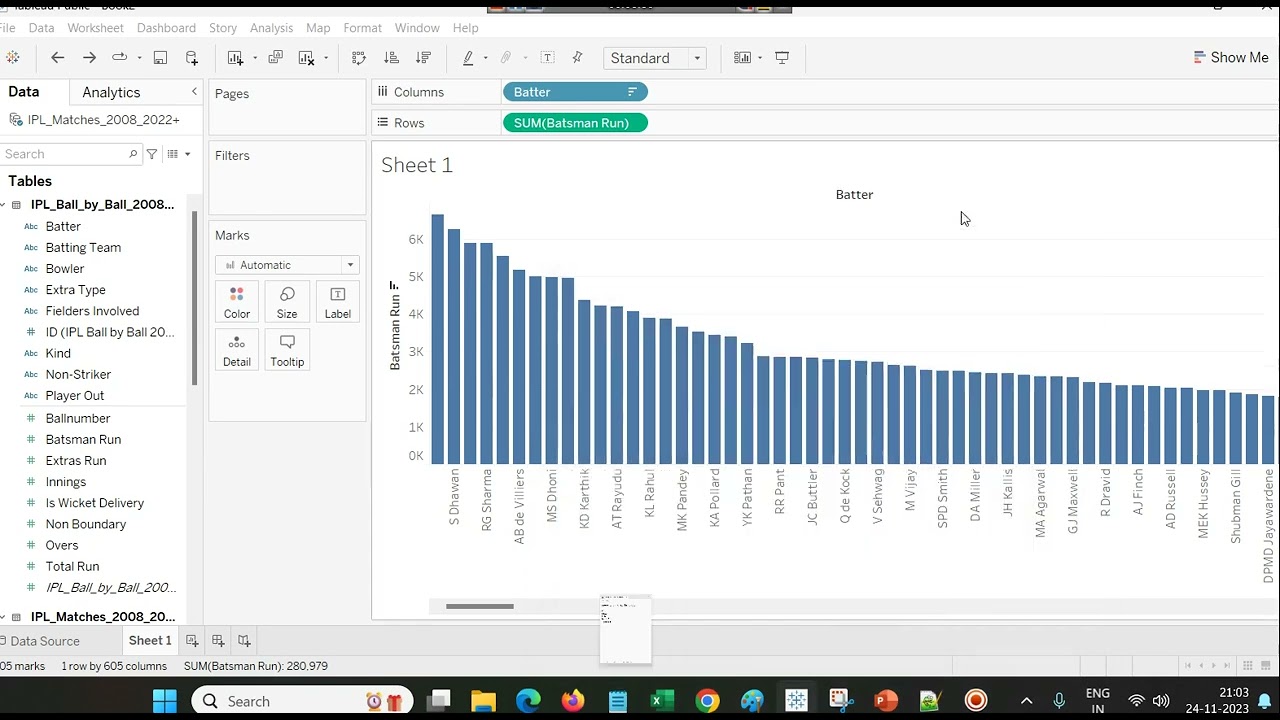Screen dimensions: 1280x720
Task: Toggle mark labels T icon
Action: [x=547, y=58]
